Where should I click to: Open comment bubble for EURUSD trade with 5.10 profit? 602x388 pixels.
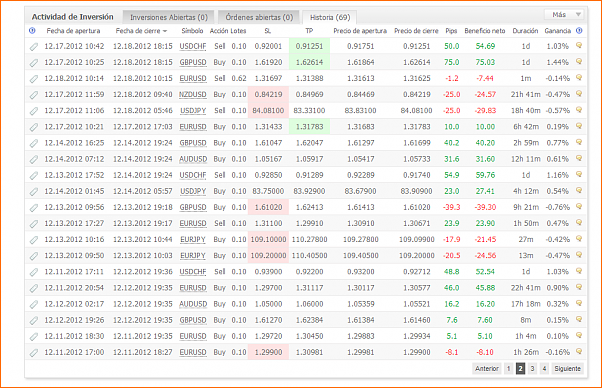pyautogui.click(x=579, y=336)
